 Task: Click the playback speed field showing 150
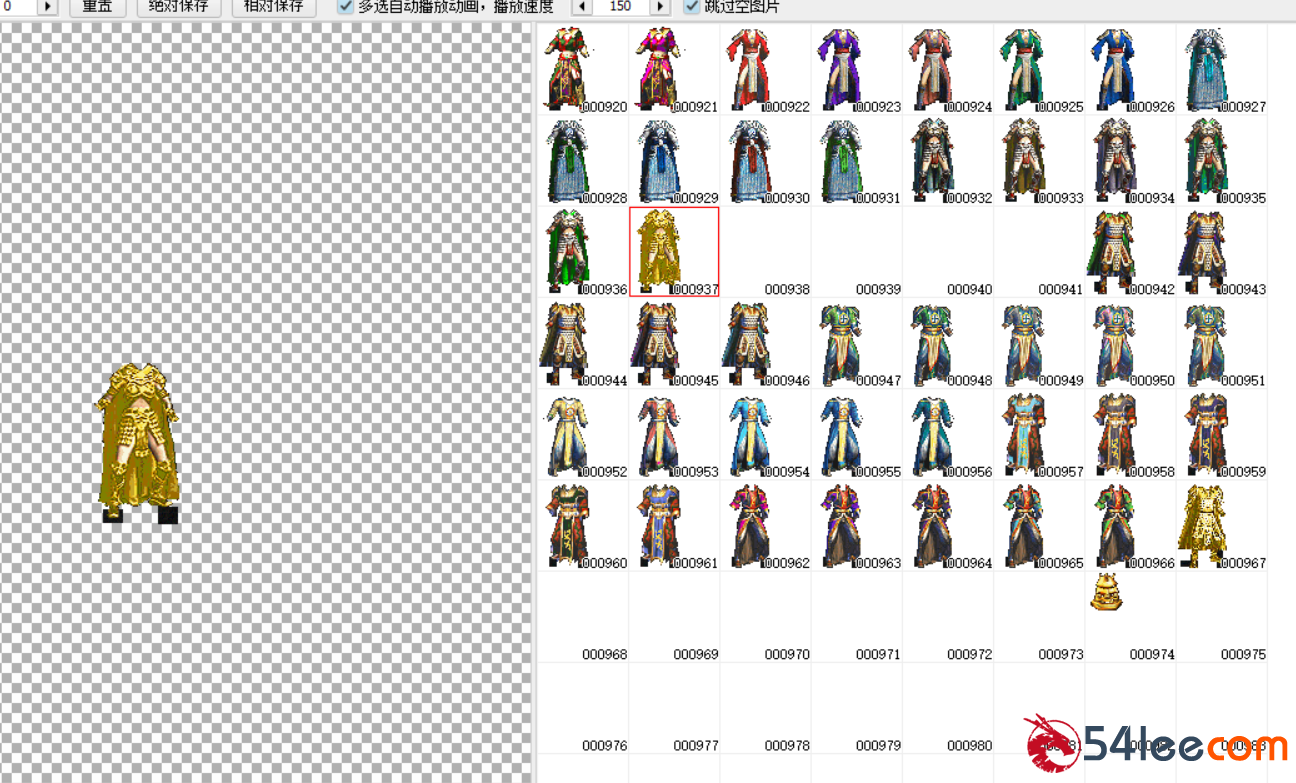pyautogui.click(x=620, y=7)
